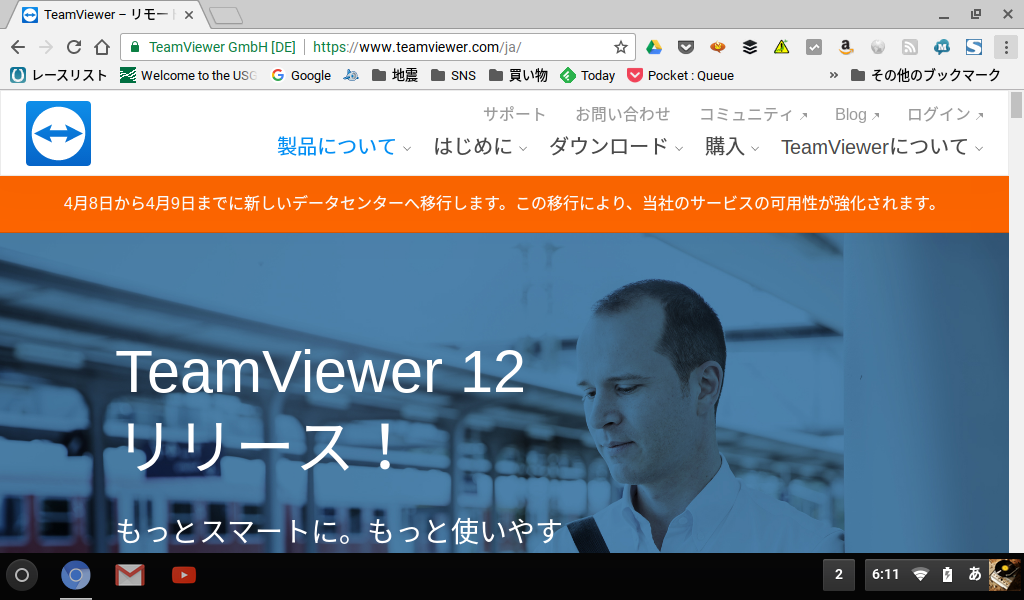
Task: Expand the はじめに menu
Action: point(480,146)
